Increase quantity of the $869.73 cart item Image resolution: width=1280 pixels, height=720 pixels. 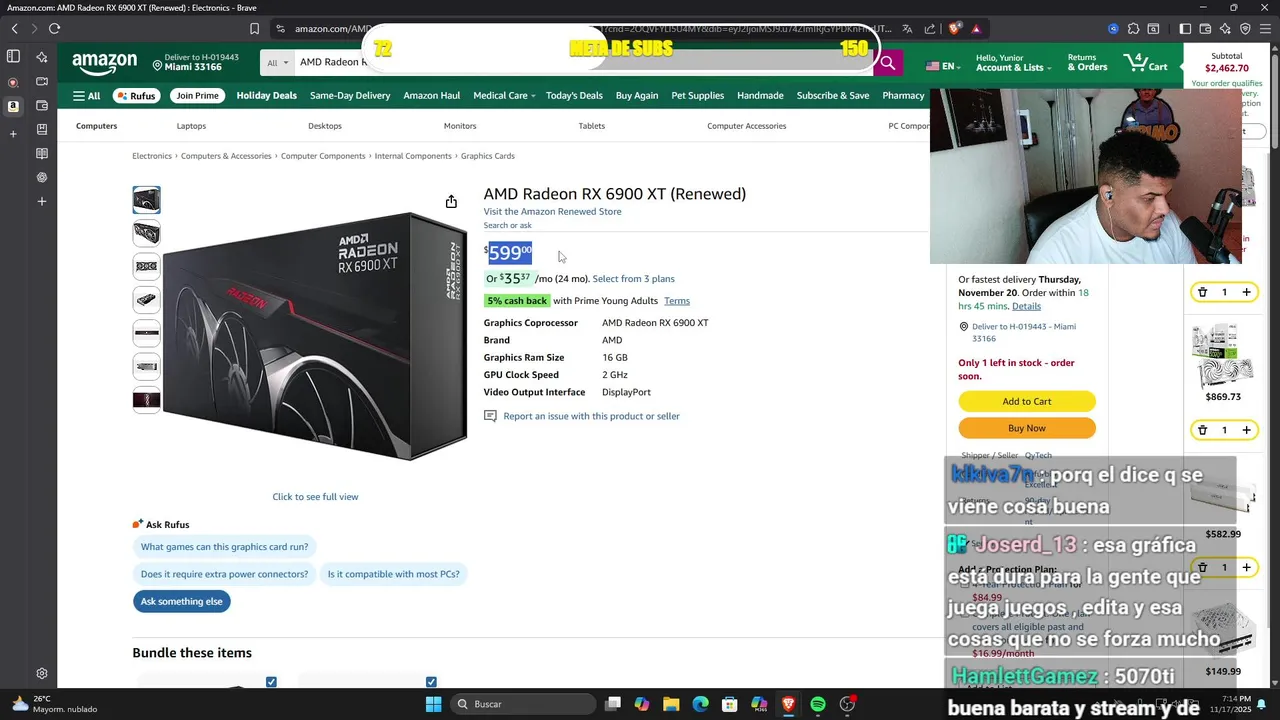pos(1246,430)
